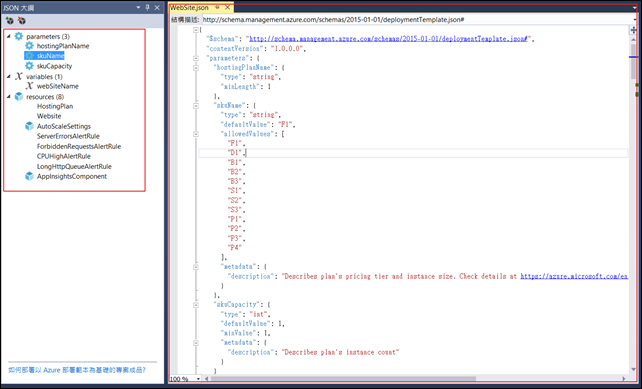Open the schema selection dropdown arrow

[x=635, y=19]
